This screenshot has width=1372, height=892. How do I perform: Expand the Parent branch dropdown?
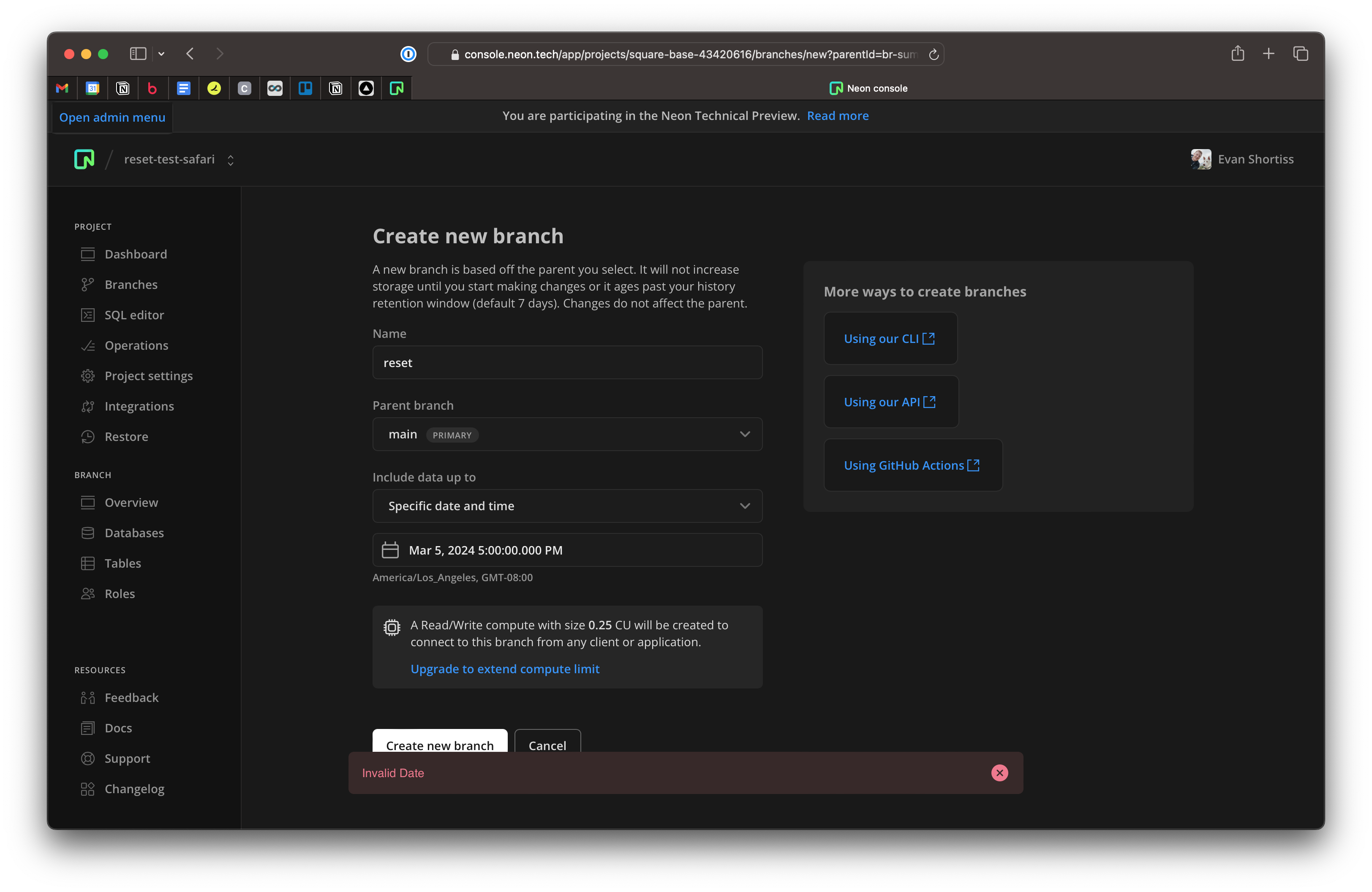coord(567,434)
